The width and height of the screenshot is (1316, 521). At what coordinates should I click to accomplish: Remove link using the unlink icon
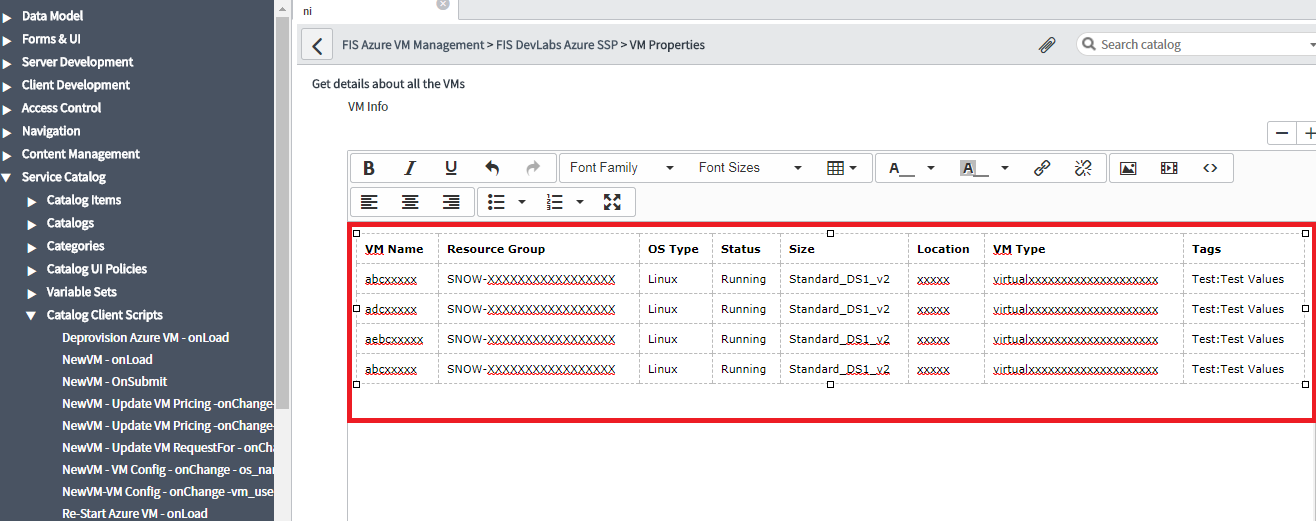coord(1083,168)
